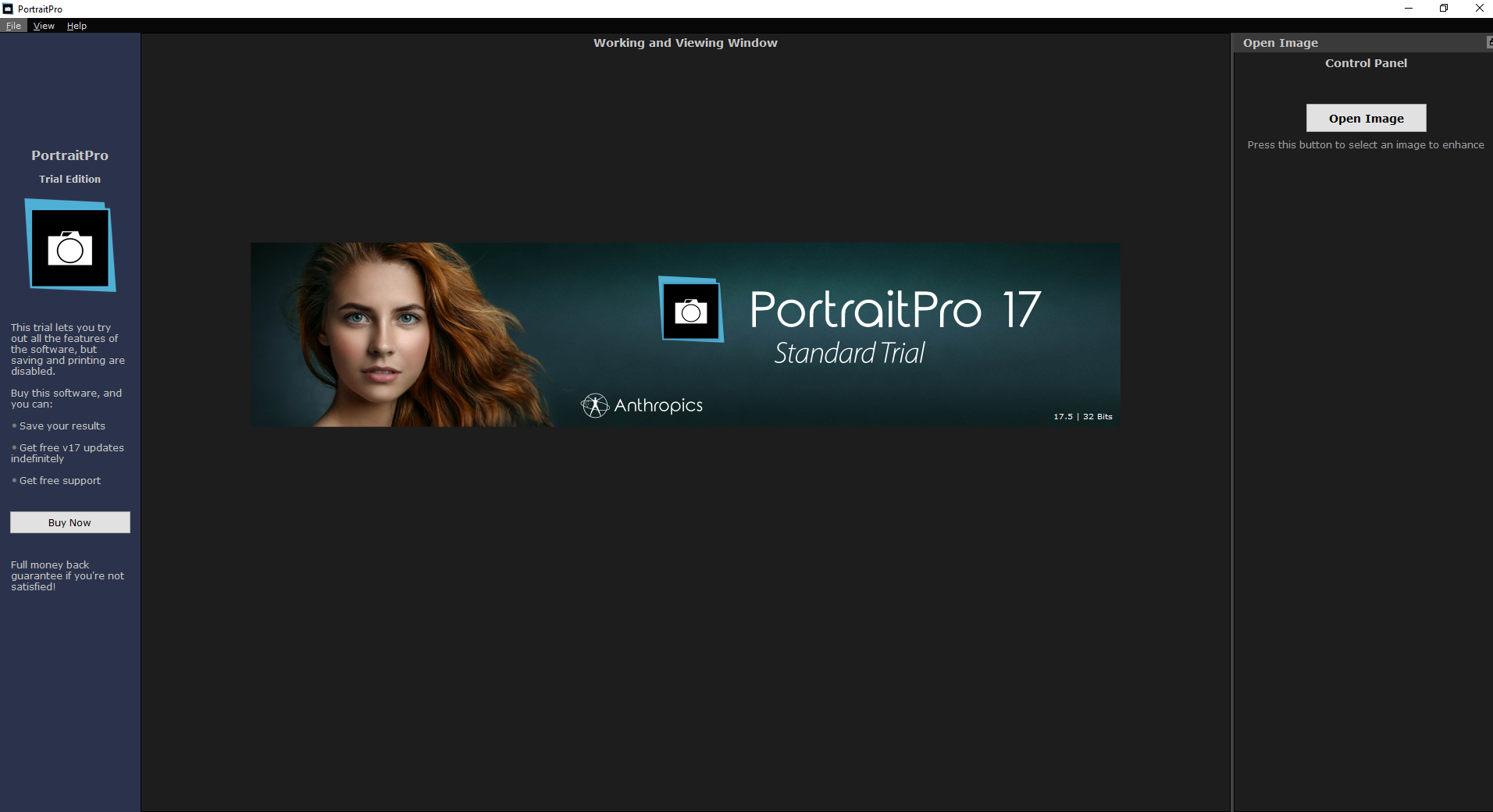Click the Control Panel heading
The height and width of the screenshot is (812, 1493).
point(1366,63)
